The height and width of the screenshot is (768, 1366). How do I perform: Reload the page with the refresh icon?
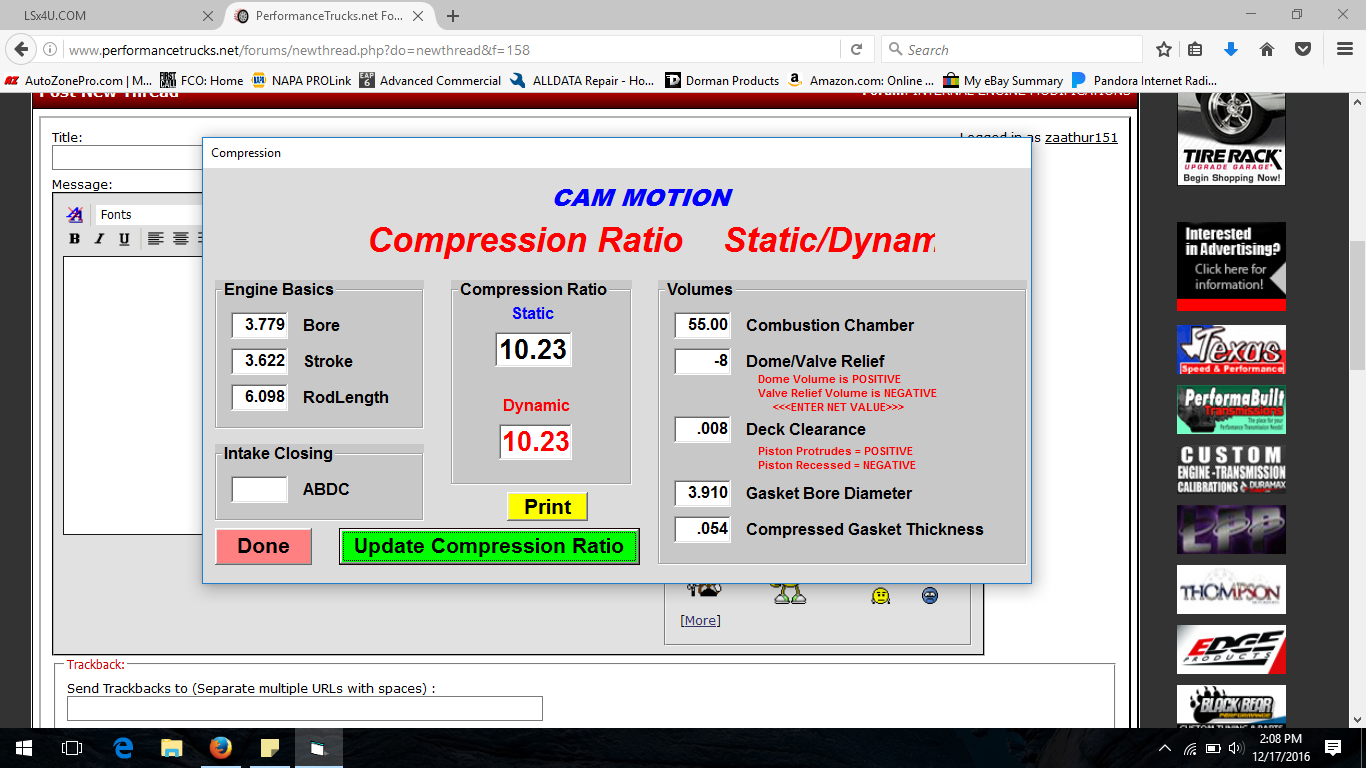[857, 49]
